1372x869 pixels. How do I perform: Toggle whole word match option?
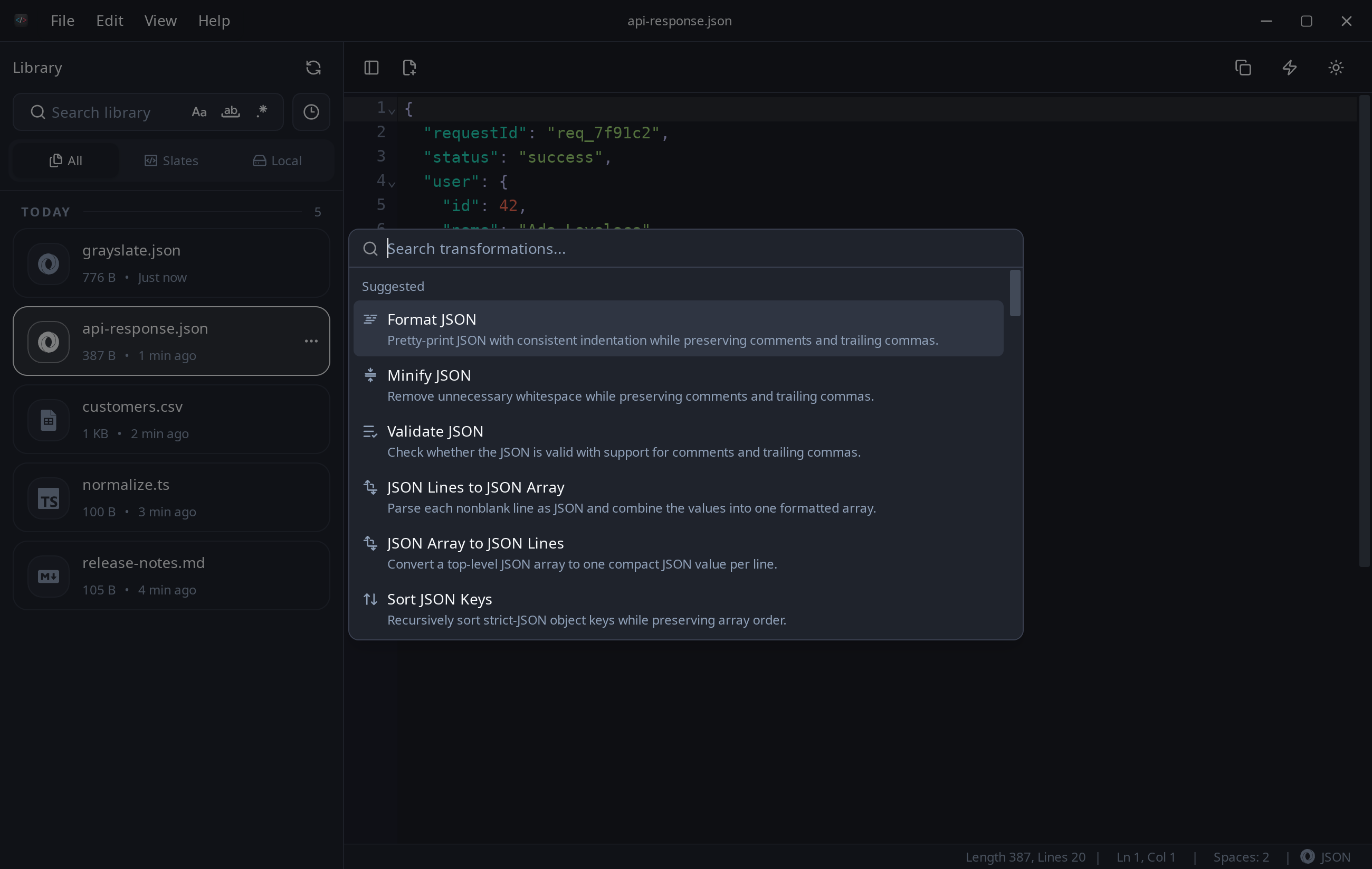coord(230,112)
